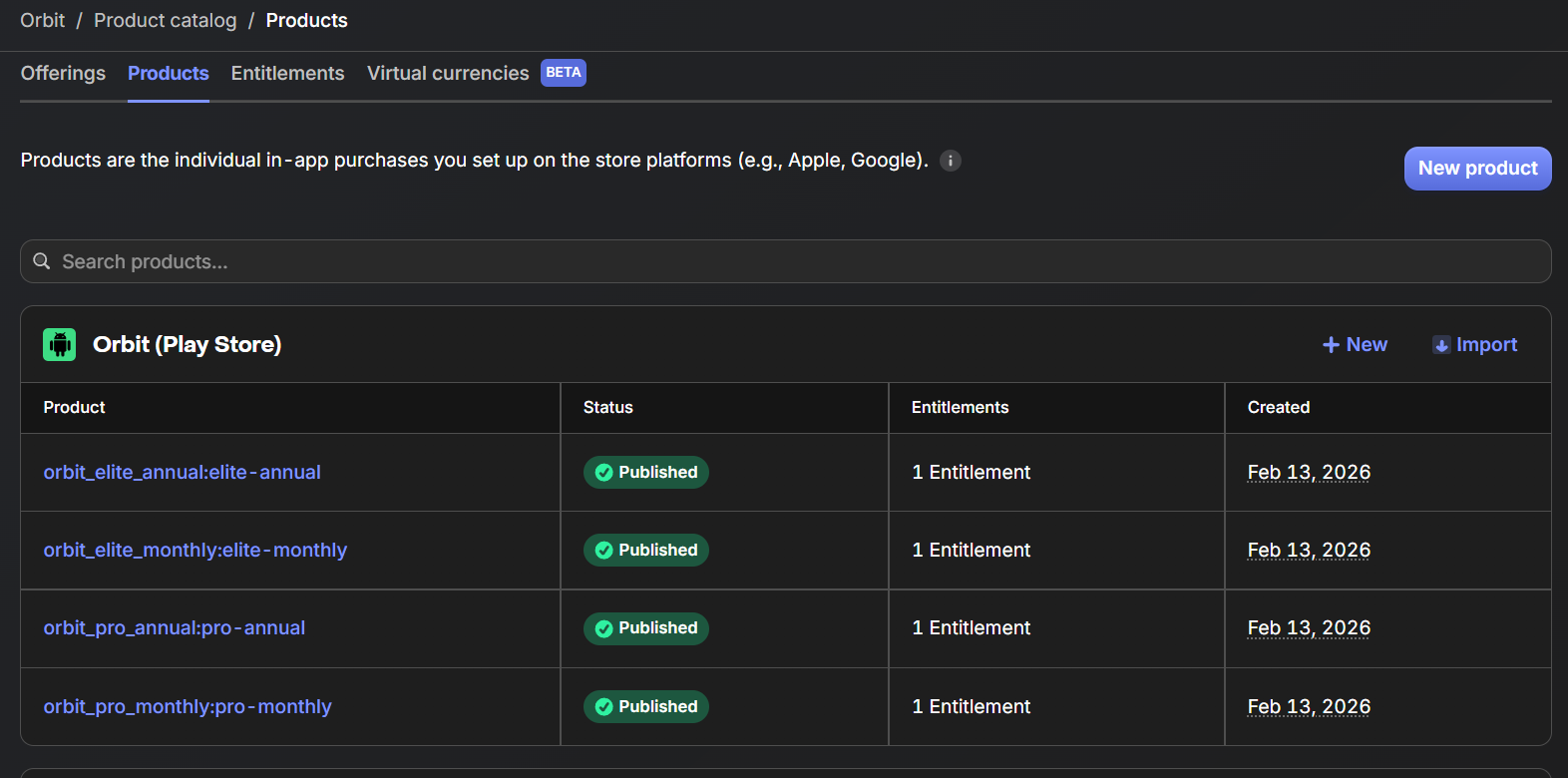The image size is (1568, 778).
Task: Click the Published badge for elite-annual
Action: (646, 472)
